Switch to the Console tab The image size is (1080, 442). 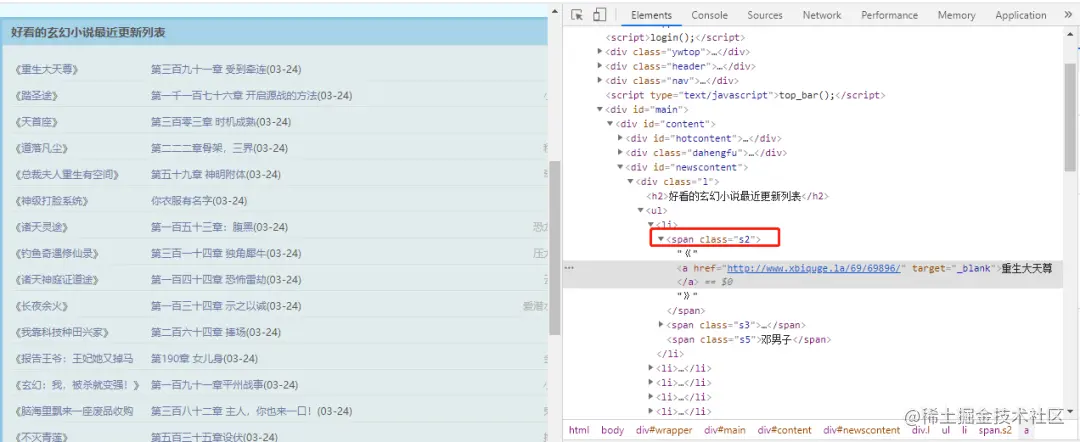tap(709, 15)
